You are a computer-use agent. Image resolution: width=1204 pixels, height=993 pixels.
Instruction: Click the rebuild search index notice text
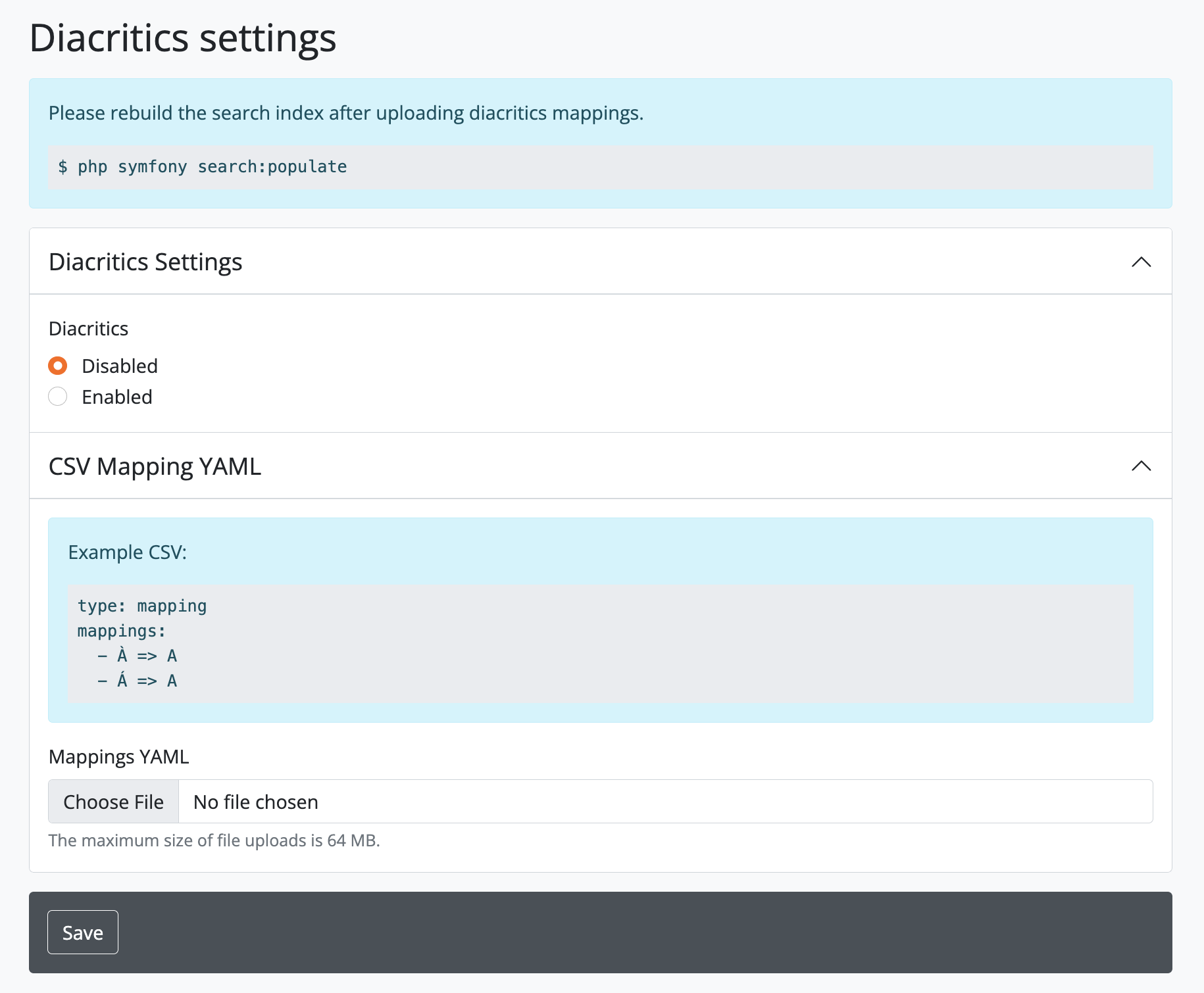click(346, 113)
